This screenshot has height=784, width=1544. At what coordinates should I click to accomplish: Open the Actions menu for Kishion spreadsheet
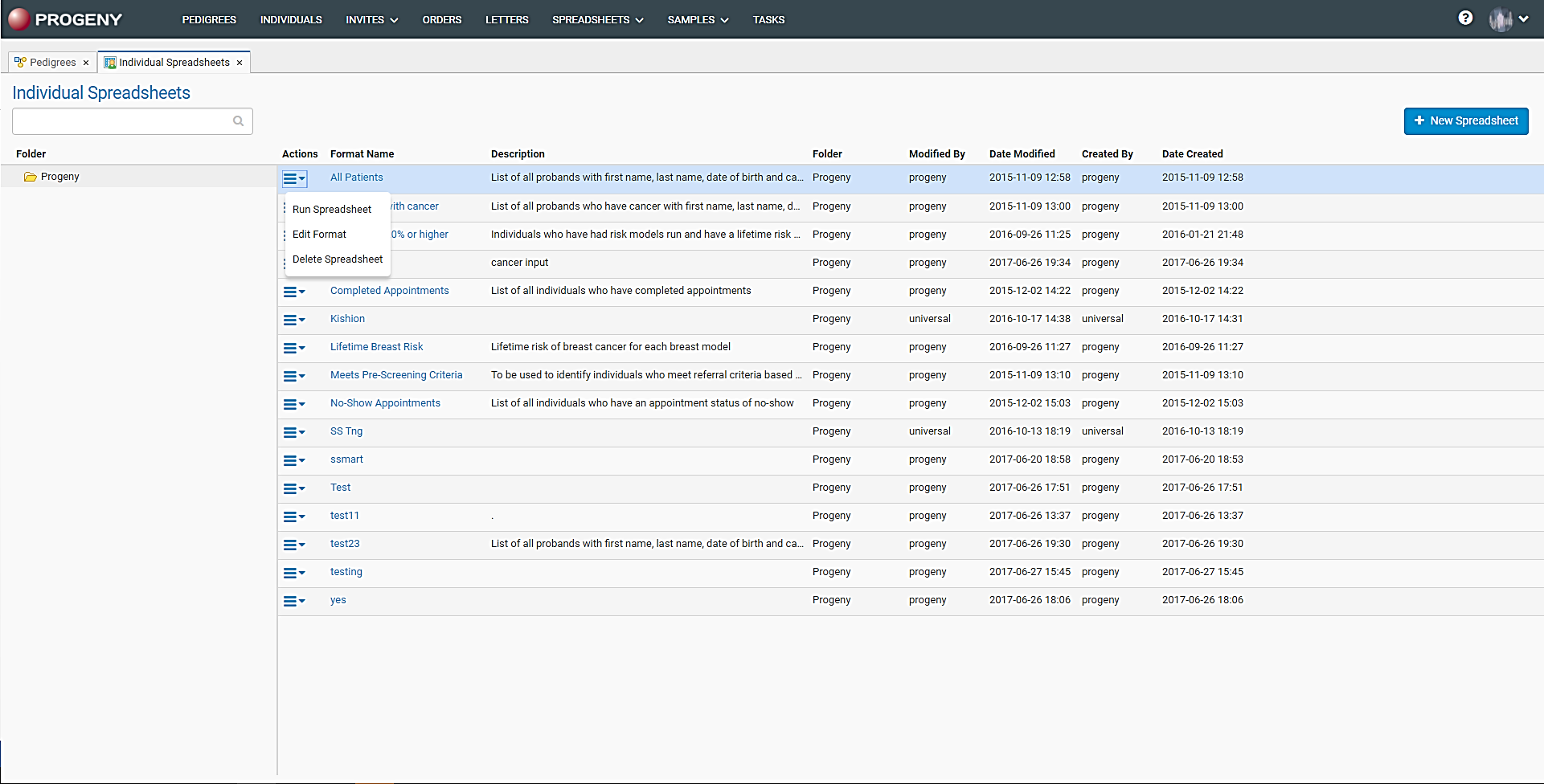(x=294, y=320)
